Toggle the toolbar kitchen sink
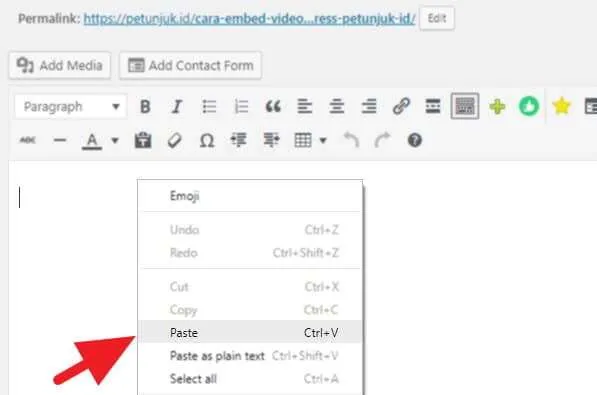Viewport: 597px width, 395px height. [x=465, y=106]
